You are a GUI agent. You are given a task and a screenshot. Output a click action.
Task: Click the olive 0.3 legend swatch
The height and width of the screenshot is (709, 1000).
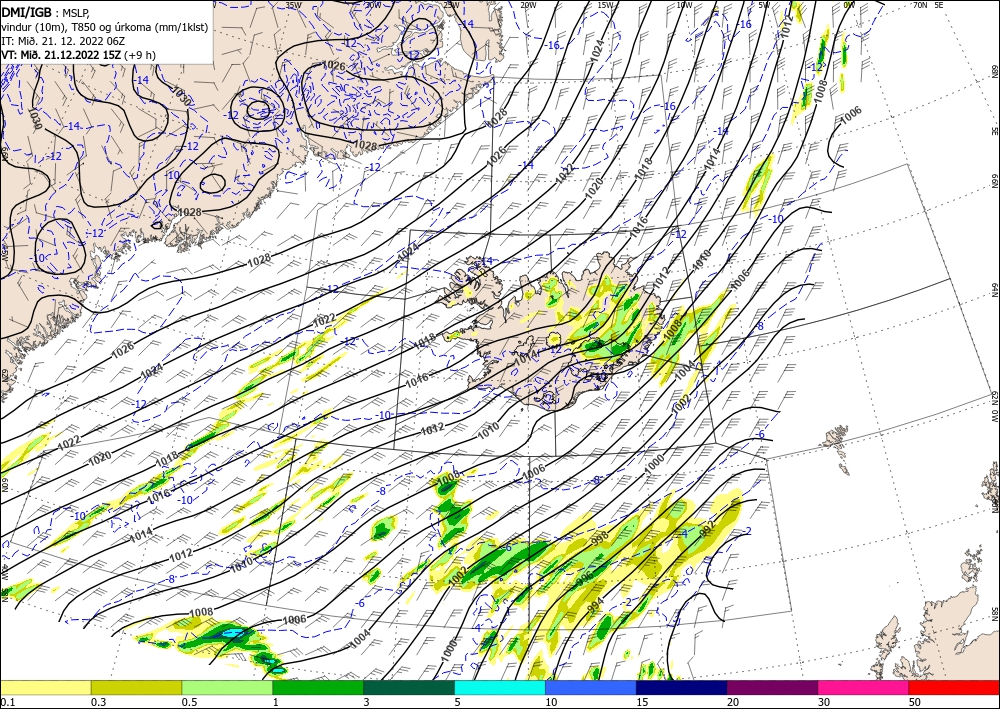[136, 687]
